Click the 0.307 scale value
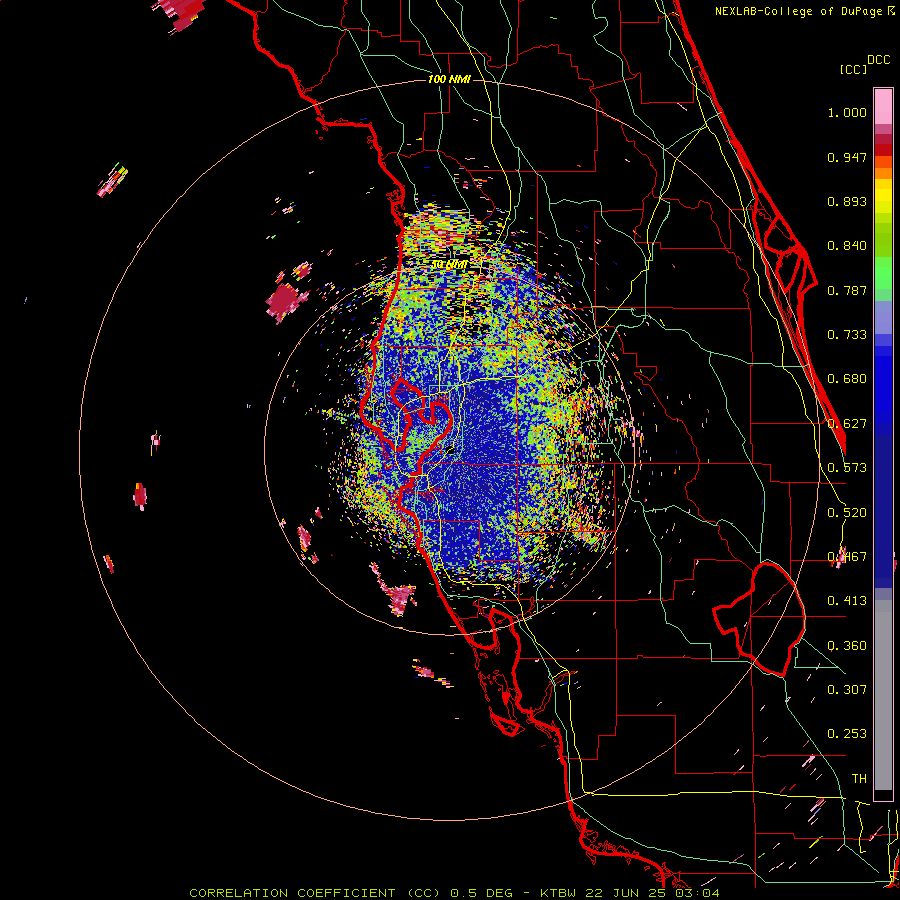 (847, 690)
